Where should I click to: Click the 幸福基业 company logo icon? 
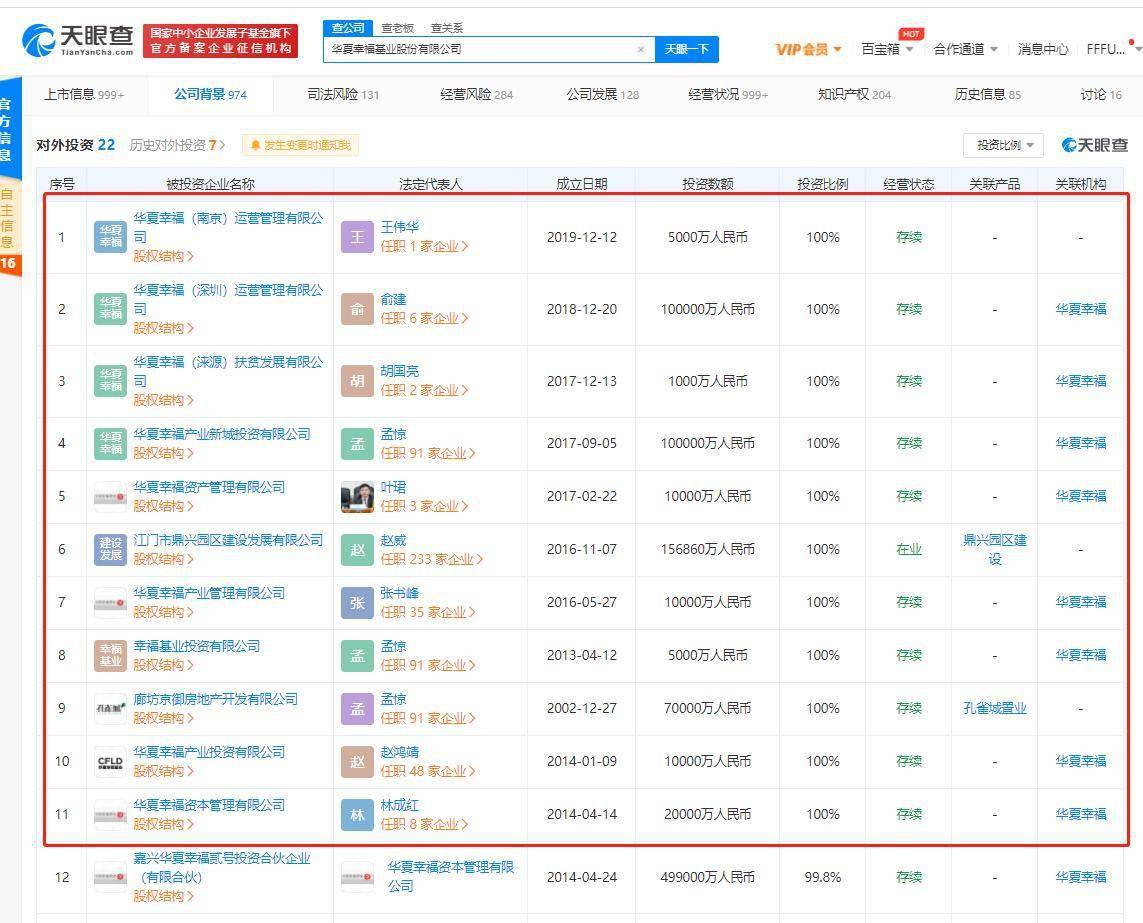(x=109, y=655)
